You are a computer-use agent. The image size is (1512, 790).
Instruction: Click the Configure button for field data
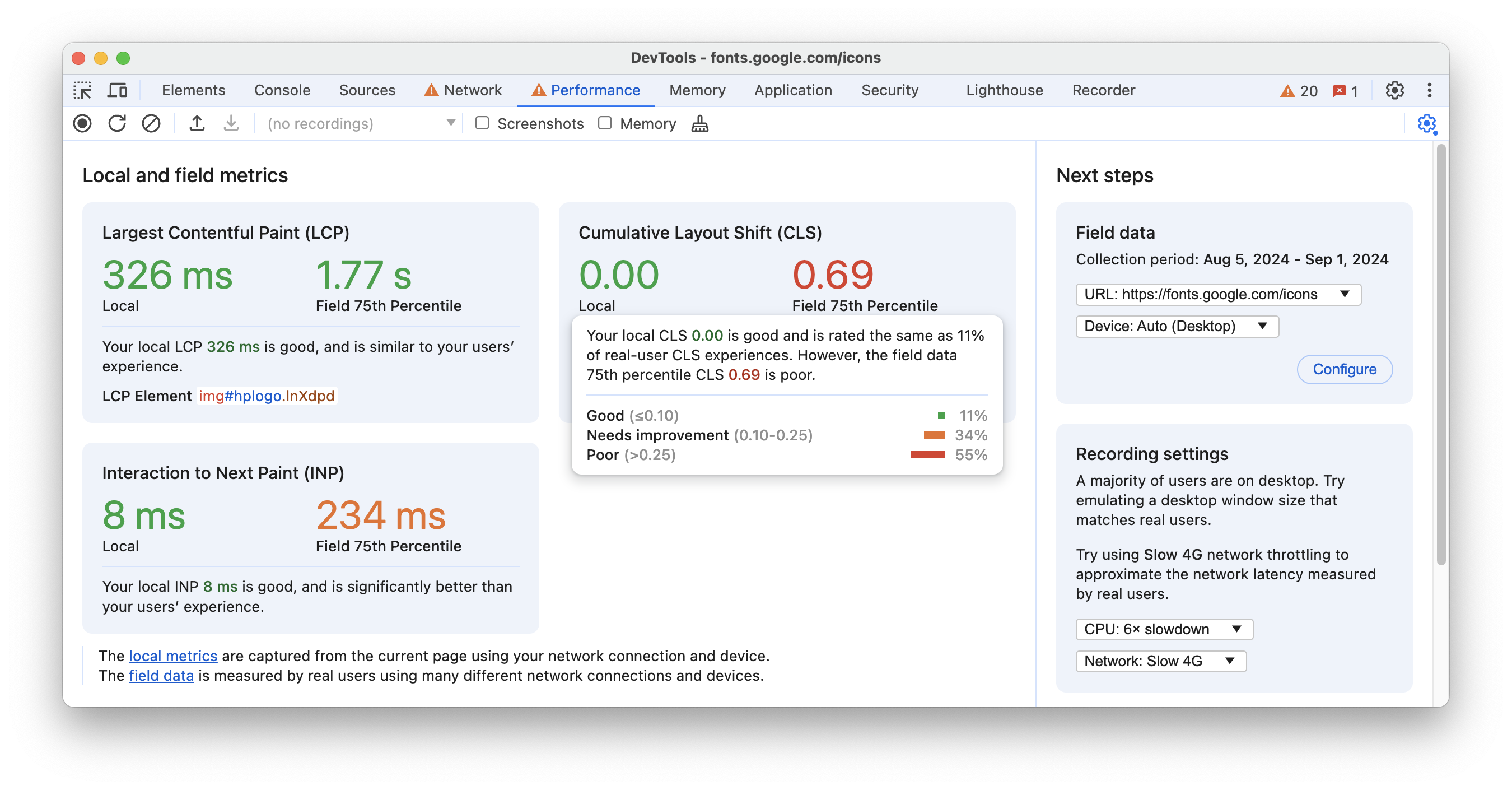pyautogui.click(x=1345, y=369)
